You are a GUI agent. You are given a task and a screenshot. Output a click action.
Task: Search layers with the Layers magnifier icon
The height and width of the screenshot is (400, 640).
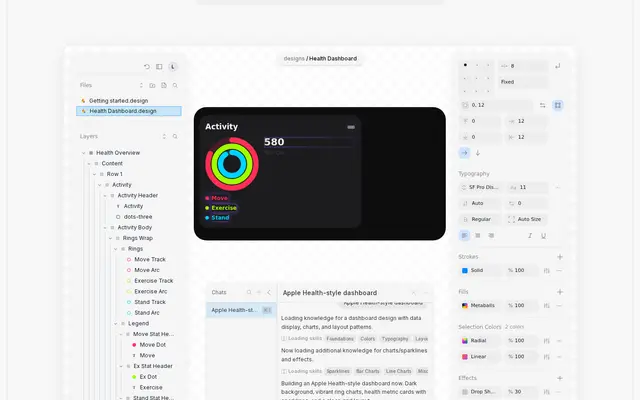(x=175, y=136)
